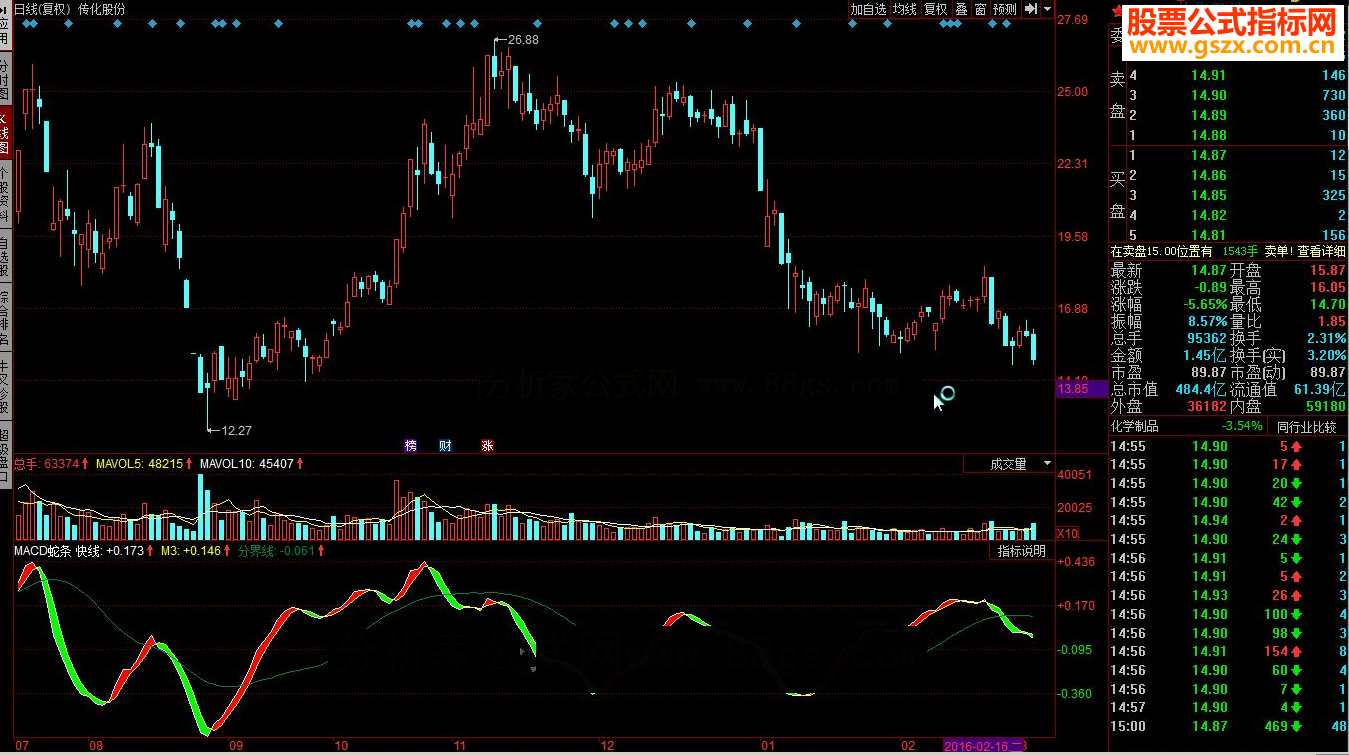Screen dimensions: 1349x755
Task: Click the 最新 price value 14.87
Action: pos(1208,270)
